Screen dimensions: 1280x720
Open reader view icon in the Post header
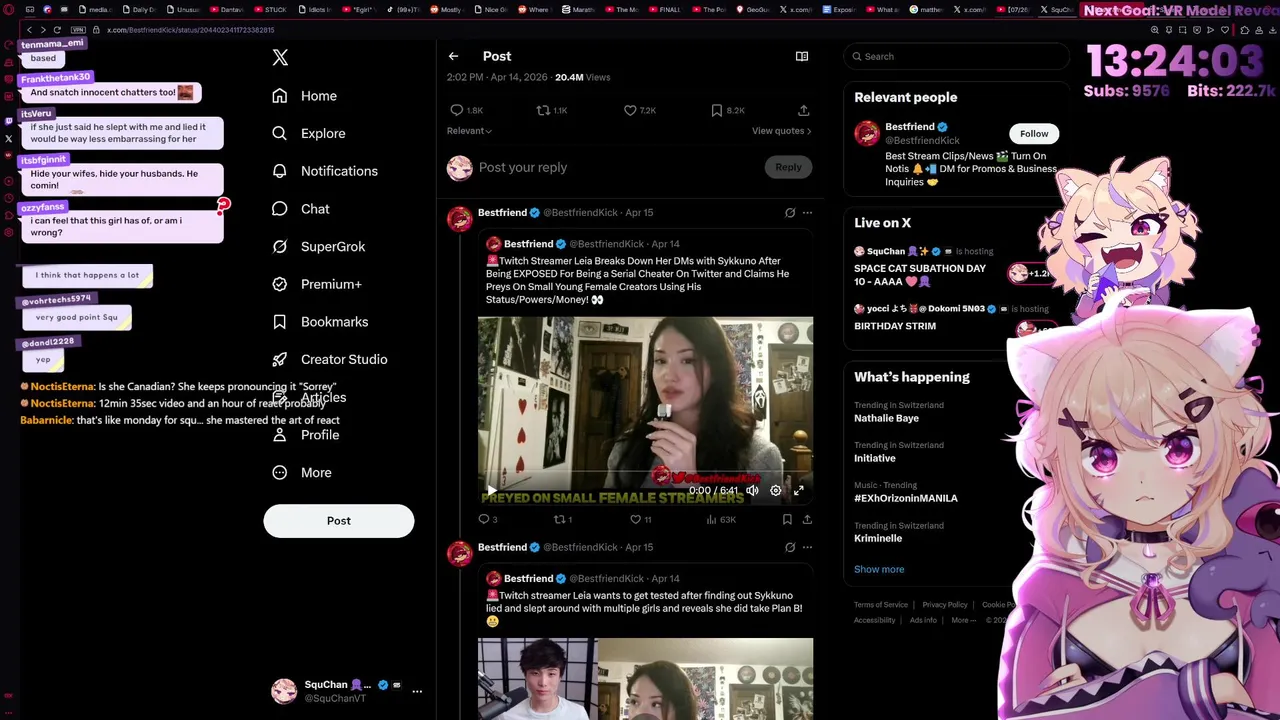(x=802, y=57)
